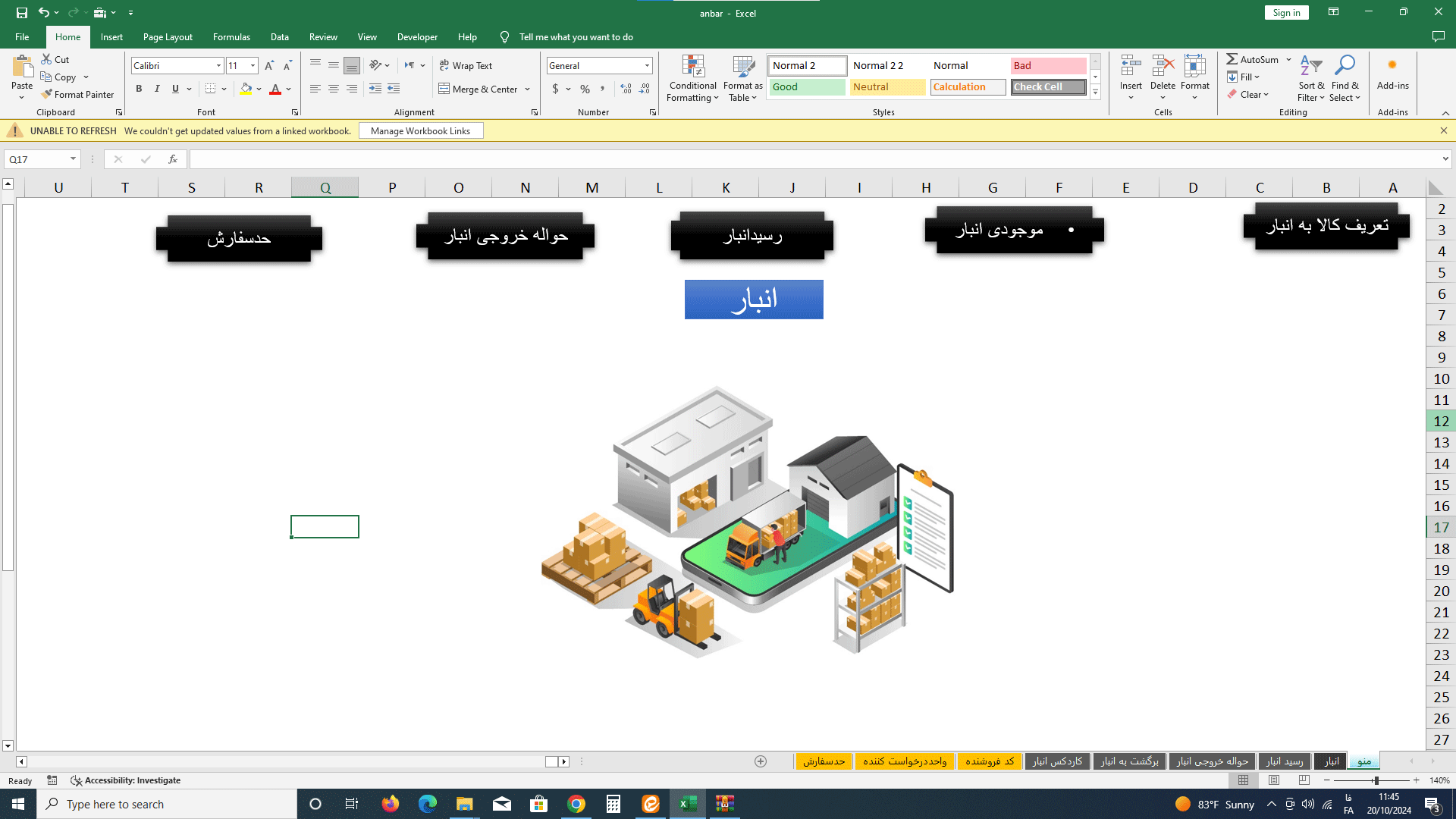Click the Insert Function fx icon
Viewport: 1456px width, 819px height.
[x=173, y=159]
